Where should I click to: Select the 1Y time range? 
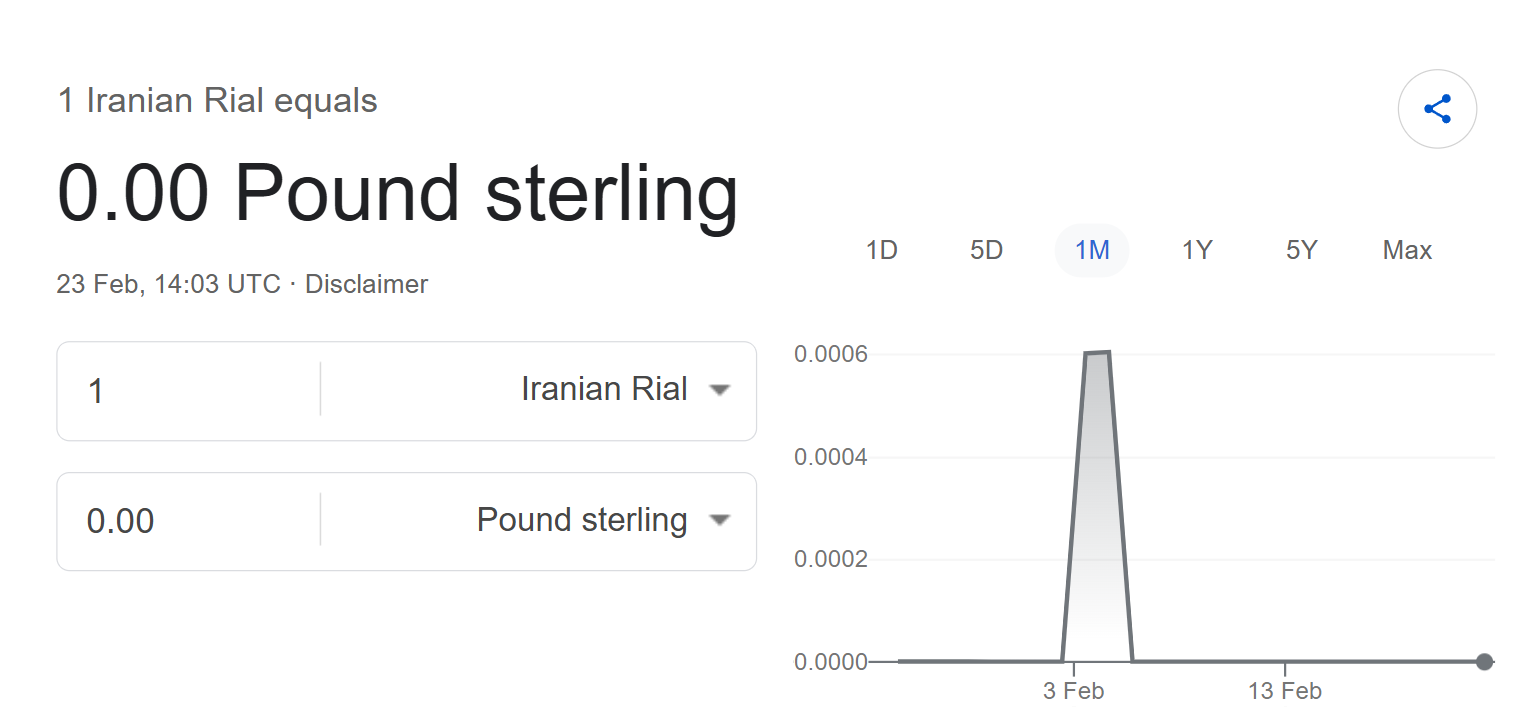tap(1197, 250)
